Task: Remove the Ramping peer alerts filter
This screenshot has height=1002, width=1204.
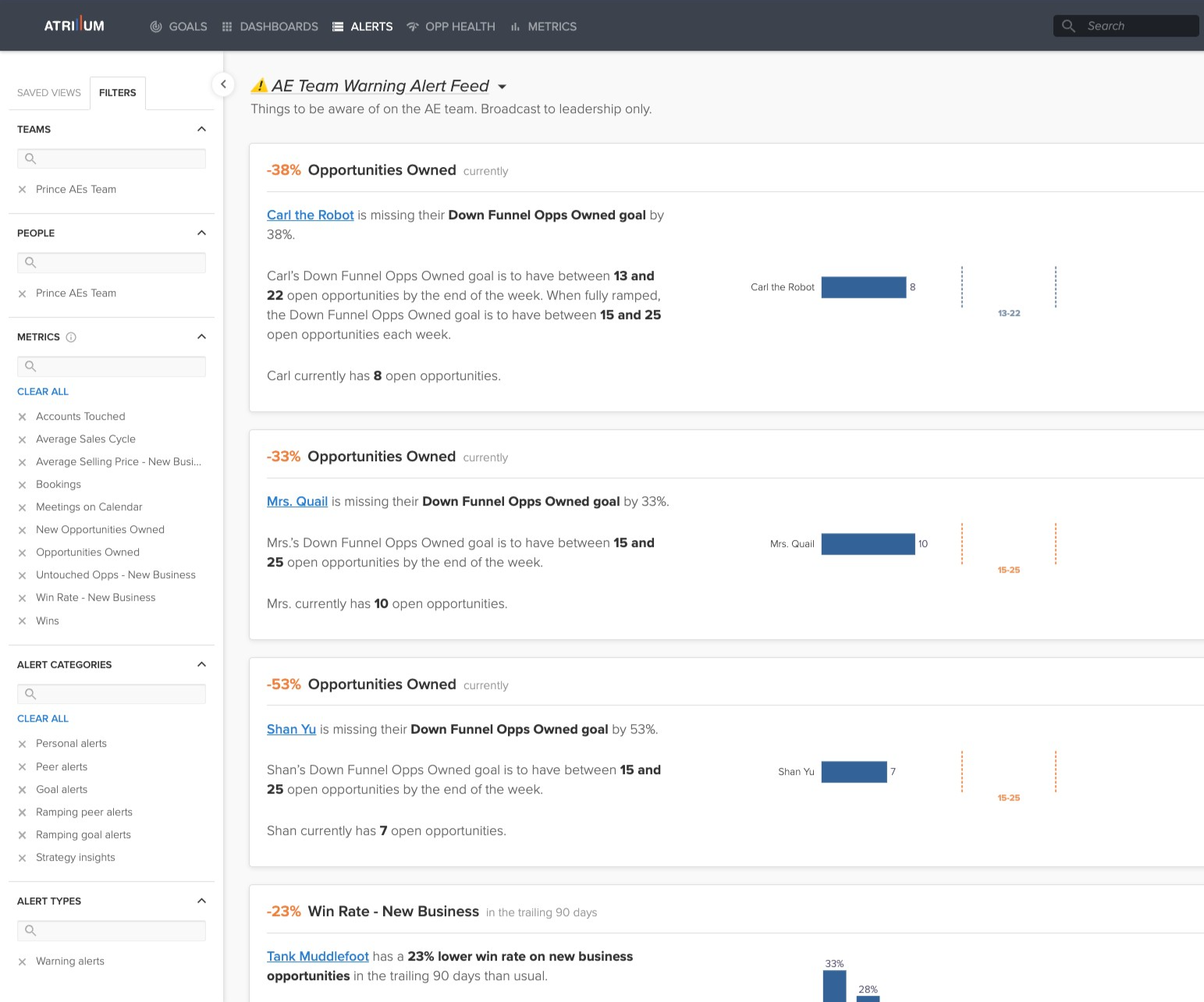Action: 22,812
